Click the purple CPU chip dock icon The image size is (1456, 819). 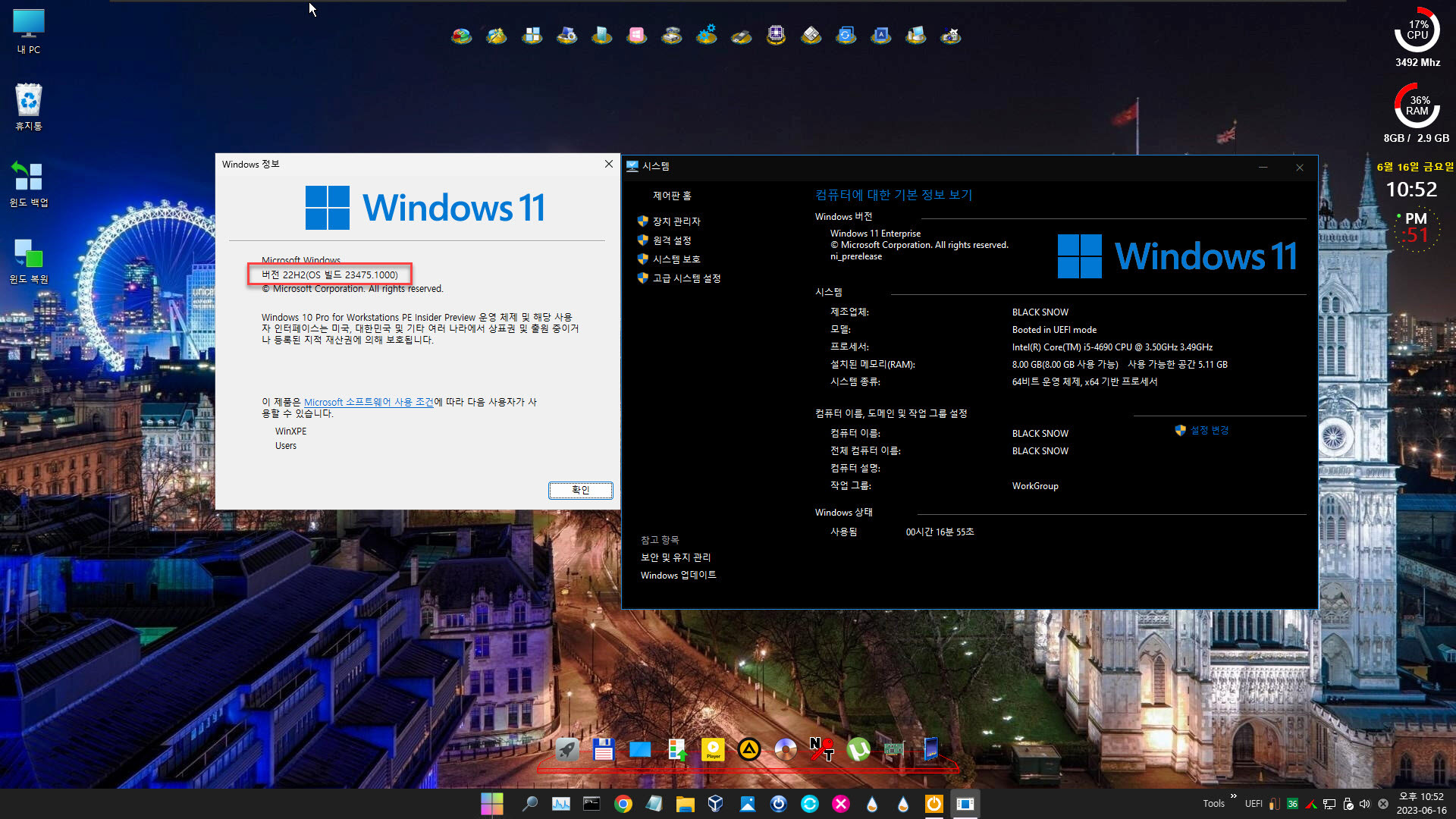[x=776, y=35]
